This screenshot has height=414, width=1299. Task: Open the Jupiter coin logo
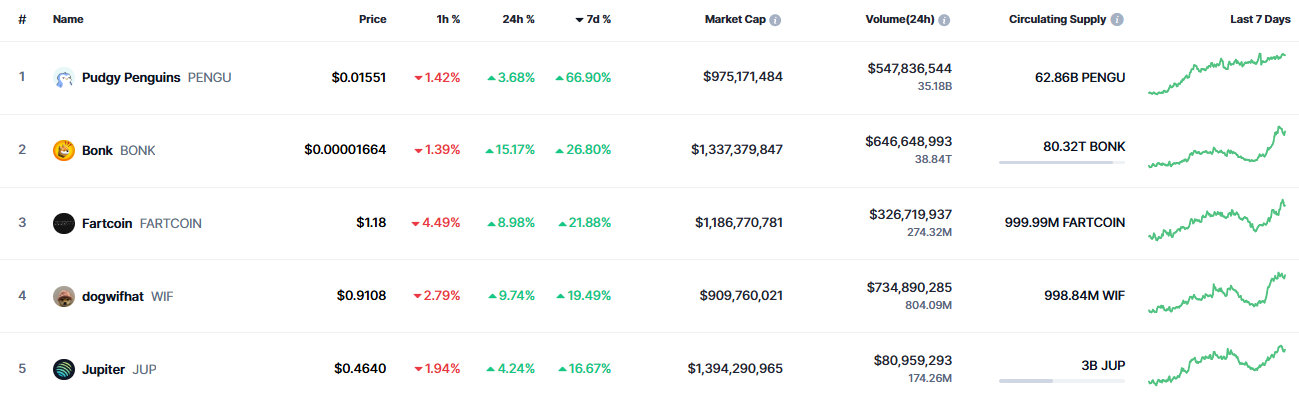tap(64, 369)
